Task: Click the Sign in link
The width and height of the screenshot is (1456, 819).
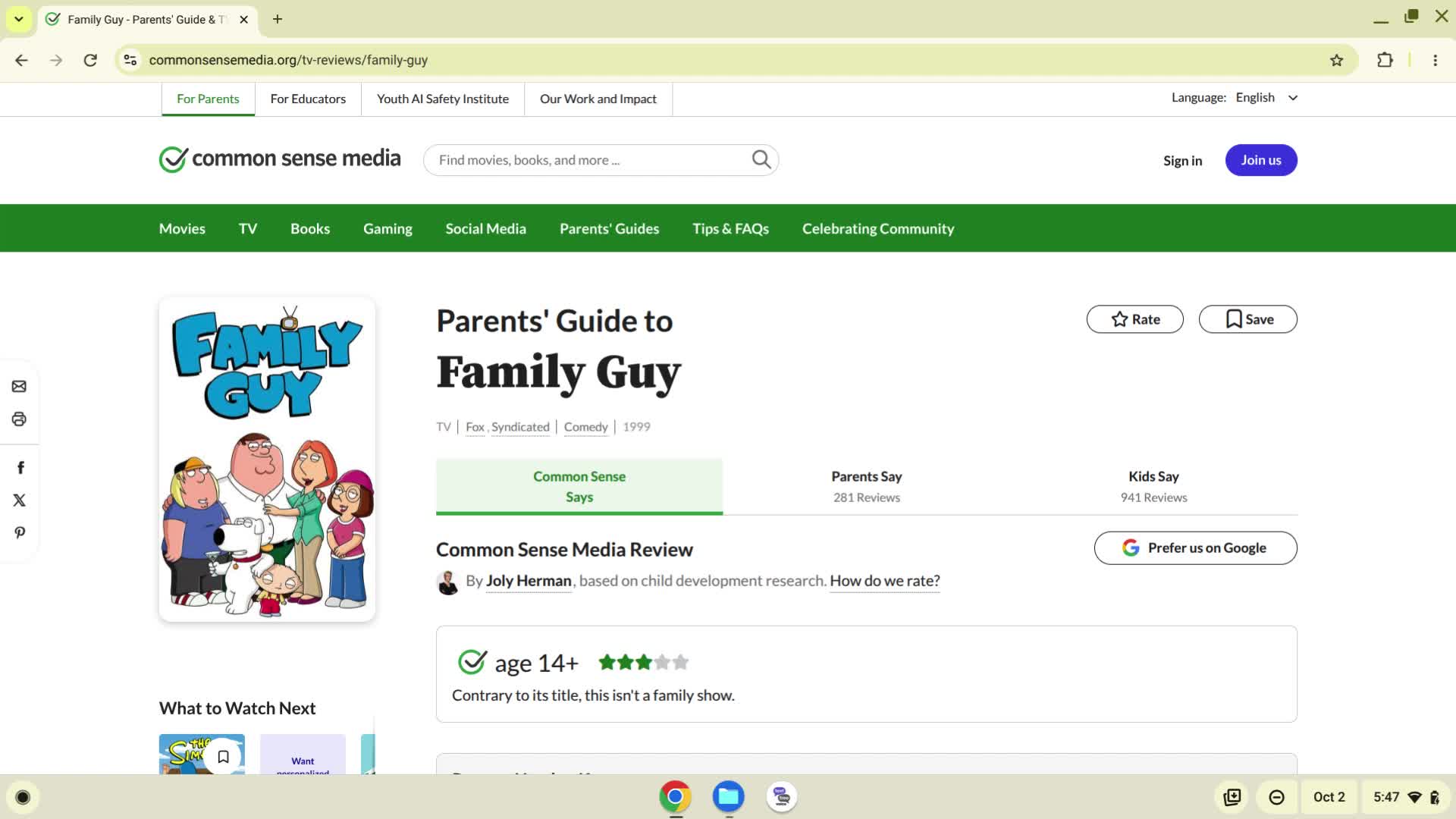Action: pos(1182,160)
